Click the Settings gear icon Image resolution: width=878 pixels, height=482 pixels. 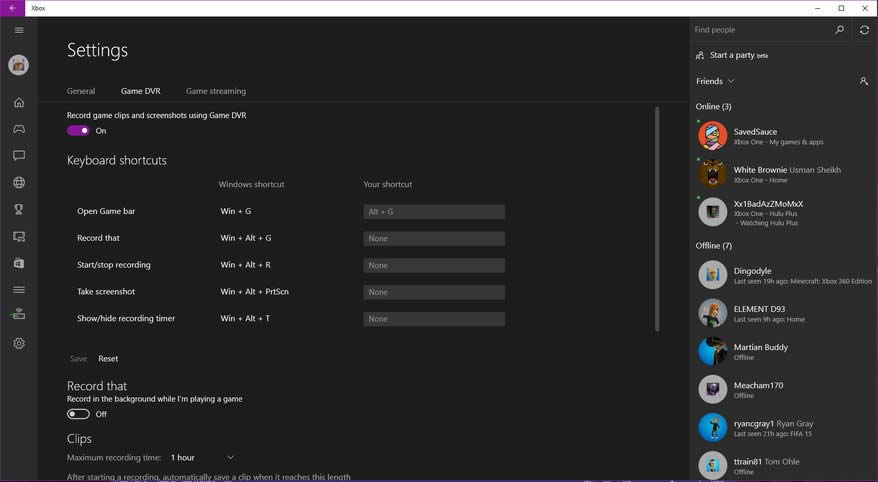tap(18, 344)
